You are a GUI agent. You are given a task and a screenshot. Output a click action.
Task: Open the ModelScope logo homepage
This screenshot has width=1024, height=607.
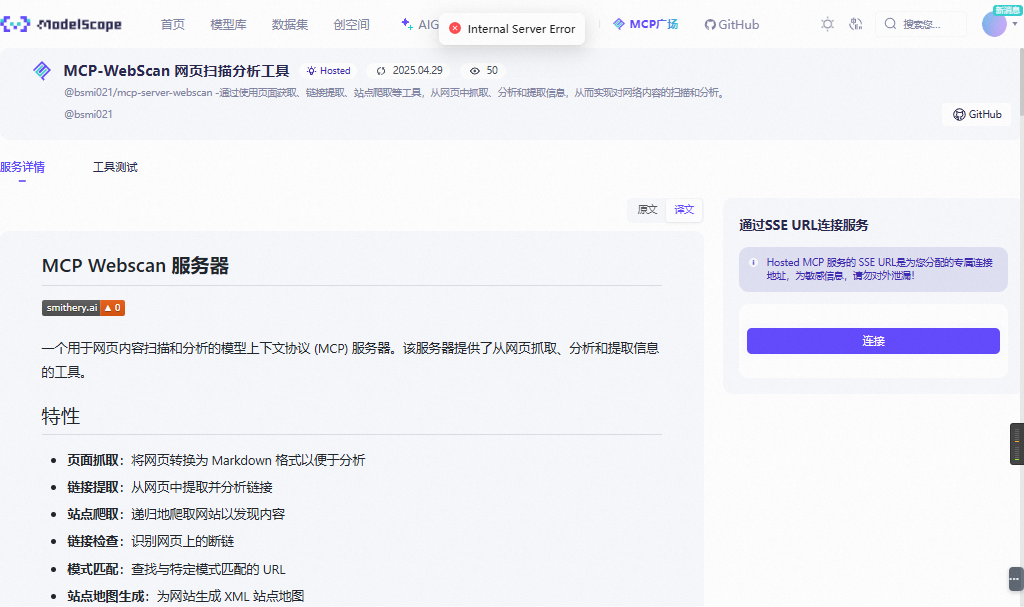pos(61,25)
